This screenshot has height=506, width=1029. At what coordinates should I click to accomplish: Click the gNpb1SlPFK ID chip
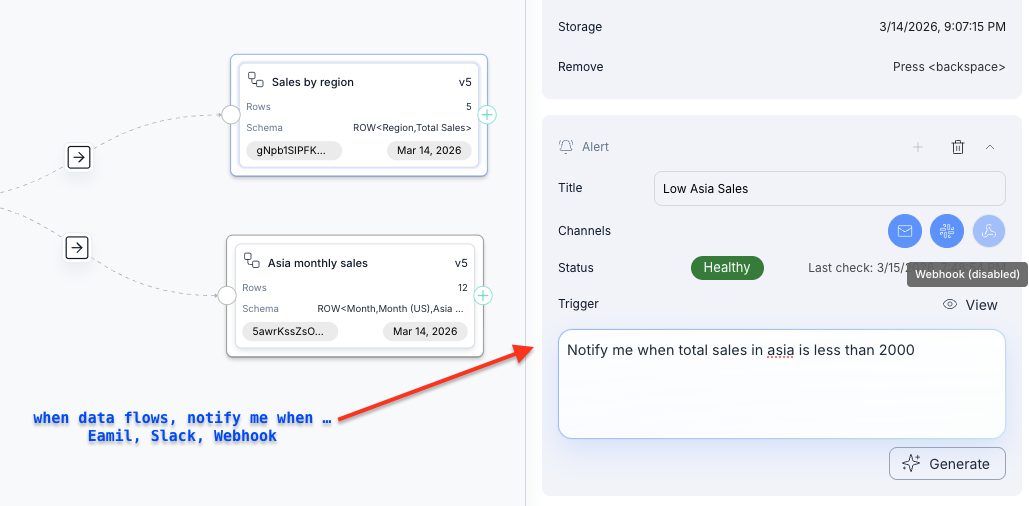click(x=293, y=151)
